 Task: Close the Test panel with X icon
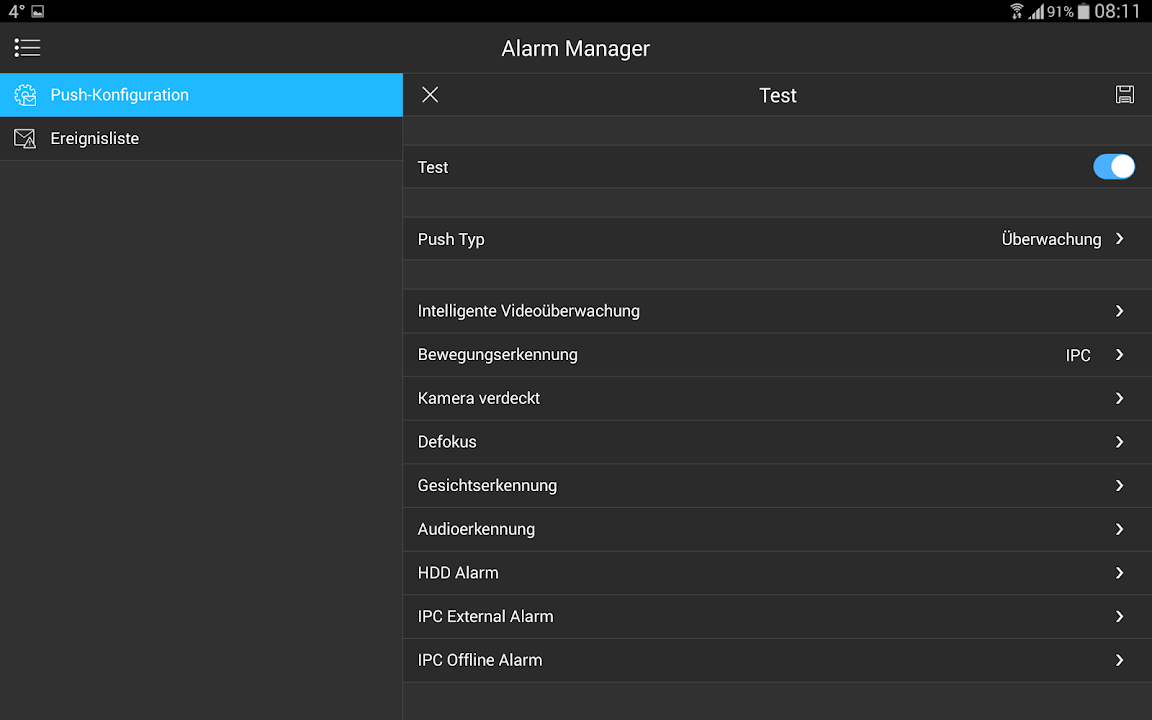[x=430, y=95]
